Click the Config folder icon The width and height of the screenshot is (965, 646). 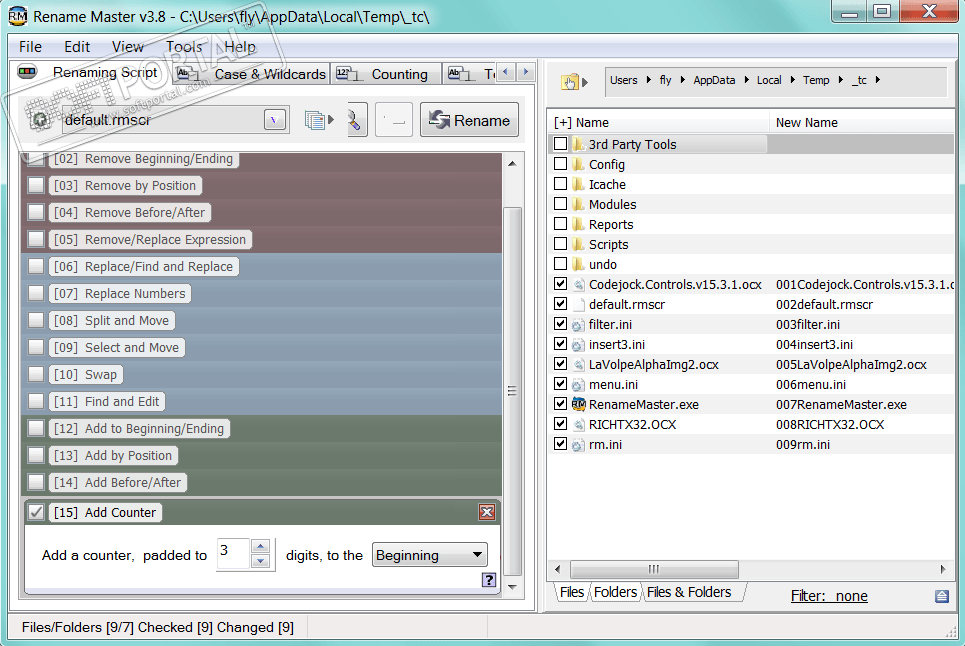tap(578, 164)
